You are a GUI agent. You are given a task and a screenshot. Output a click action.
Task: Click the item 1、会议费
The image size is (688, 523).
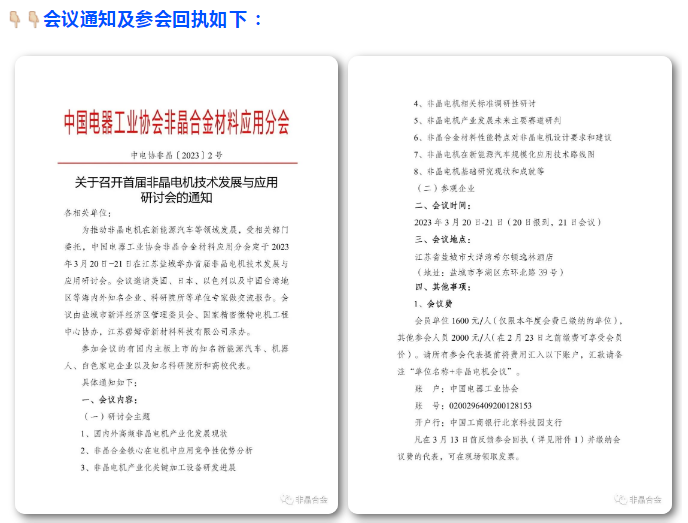coord(433,304)
